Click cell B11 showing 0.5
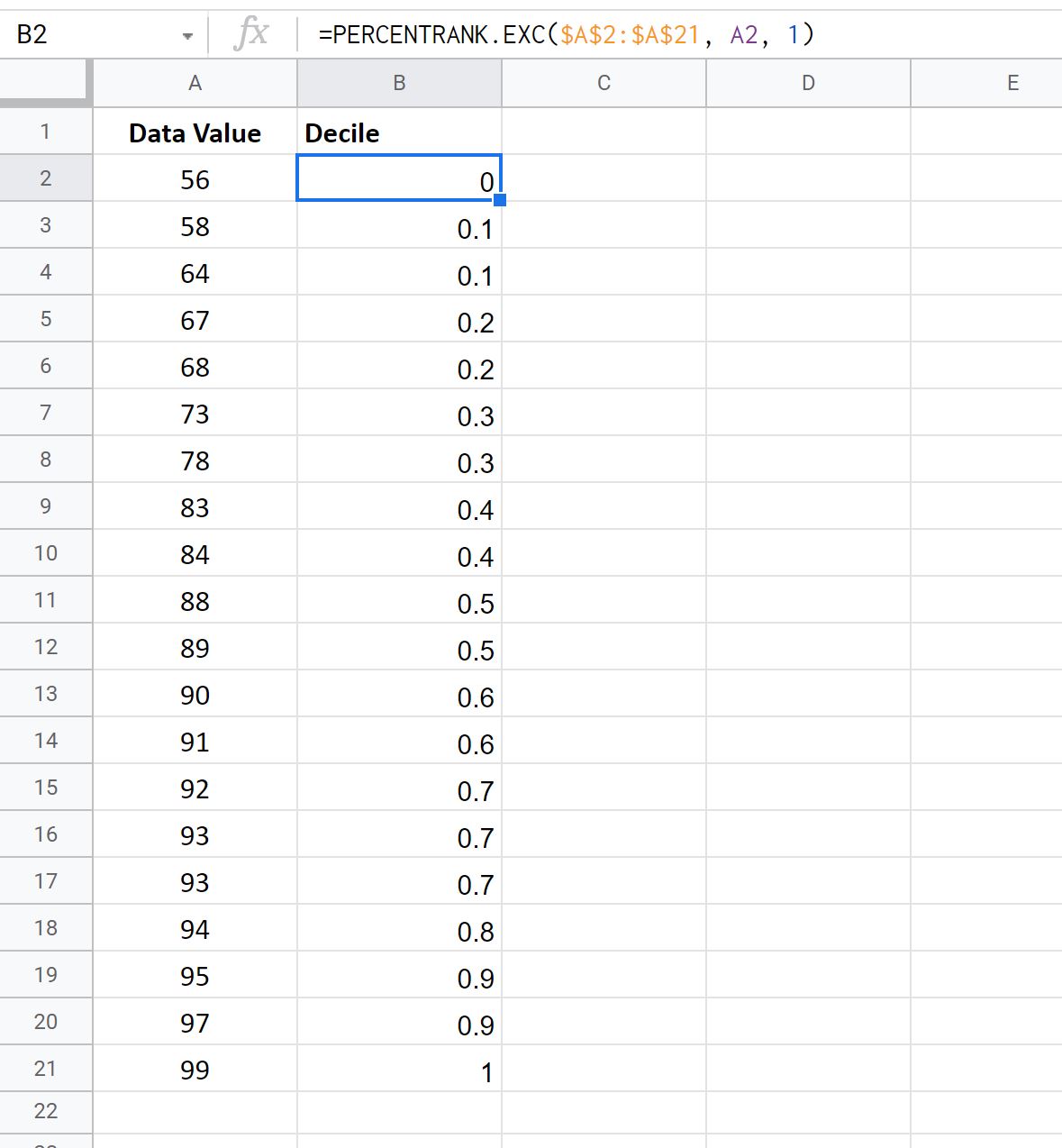The height and width of the screenshot is (1148, 1062). [399, 601]
